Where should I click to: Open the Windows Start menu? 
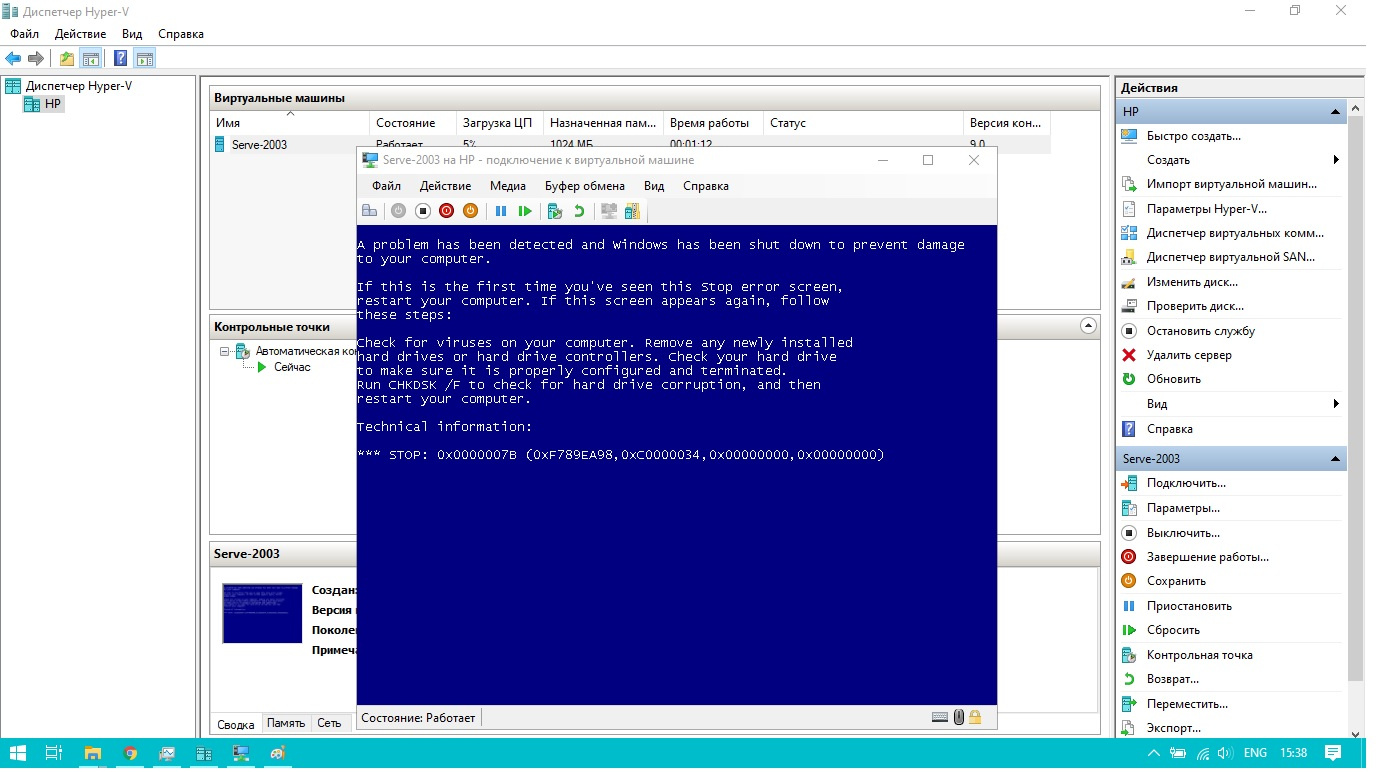(x=19, y=753)
